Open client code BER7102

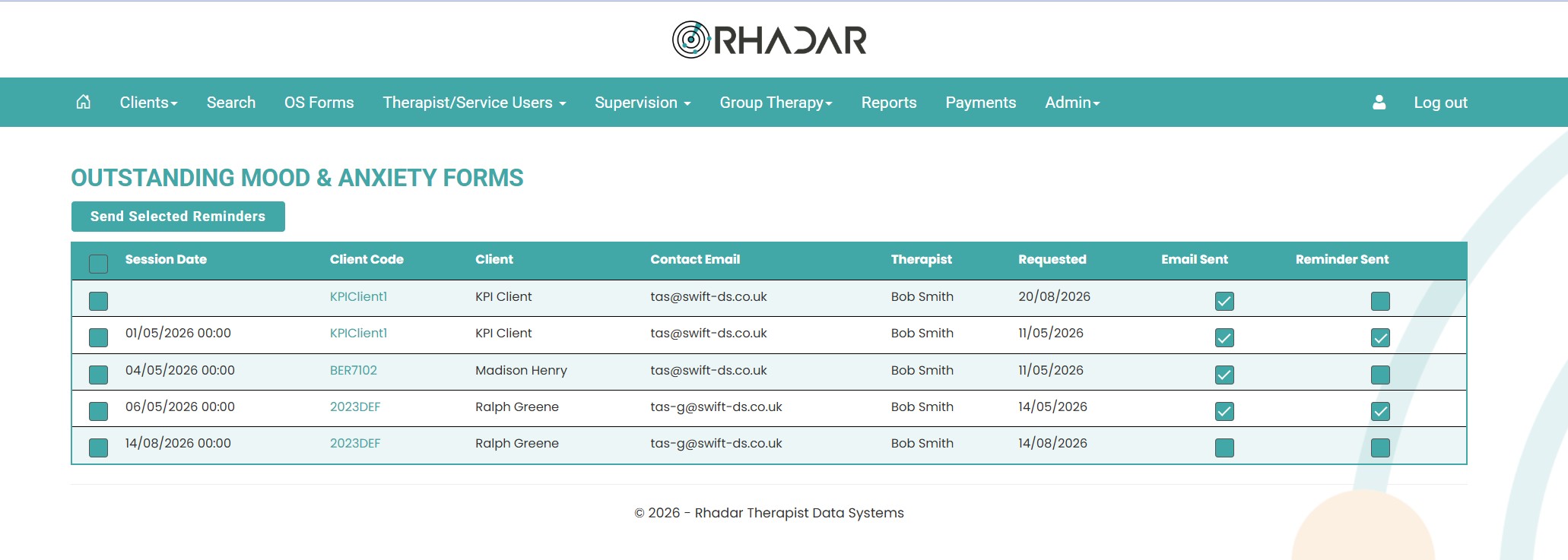click(354, 370)
